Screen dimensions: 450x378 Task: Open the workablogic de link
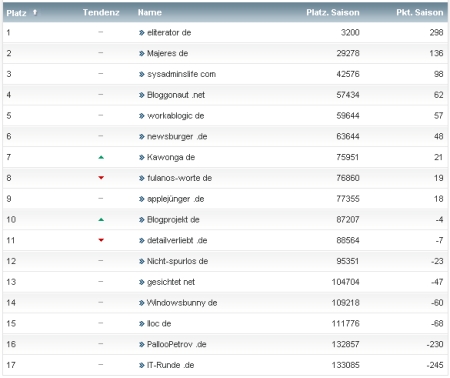(176, 116)
